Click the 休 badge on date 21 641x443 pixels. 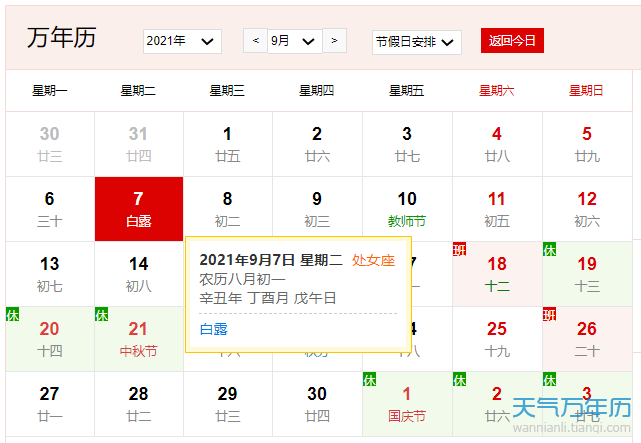(x=101, y=314)
